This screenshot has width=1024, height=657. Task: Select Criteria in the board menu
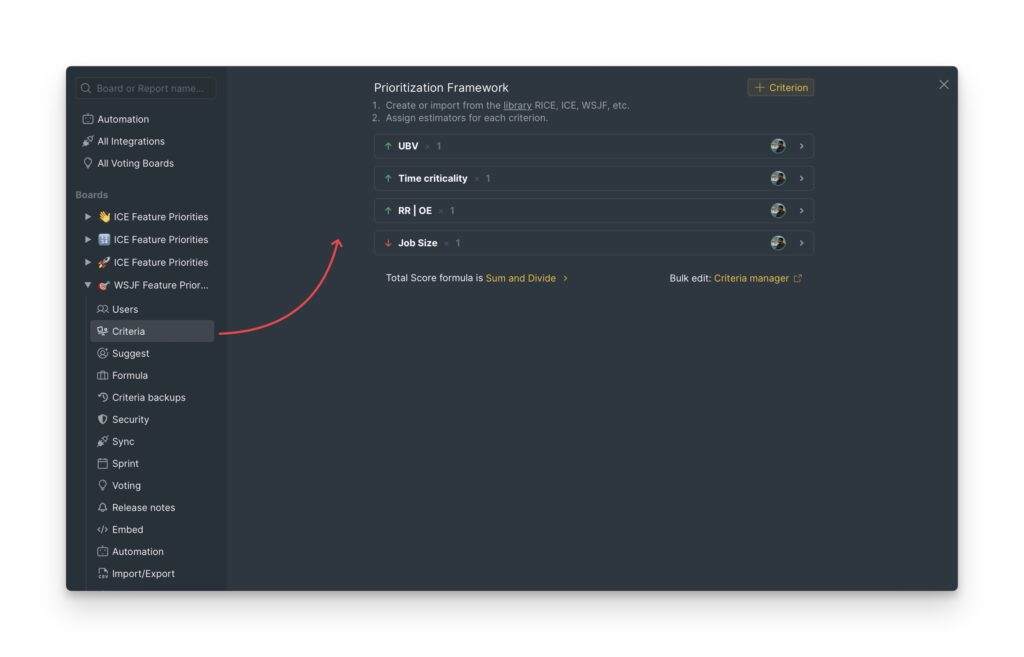pyautogui.click(x=127, y=331)
